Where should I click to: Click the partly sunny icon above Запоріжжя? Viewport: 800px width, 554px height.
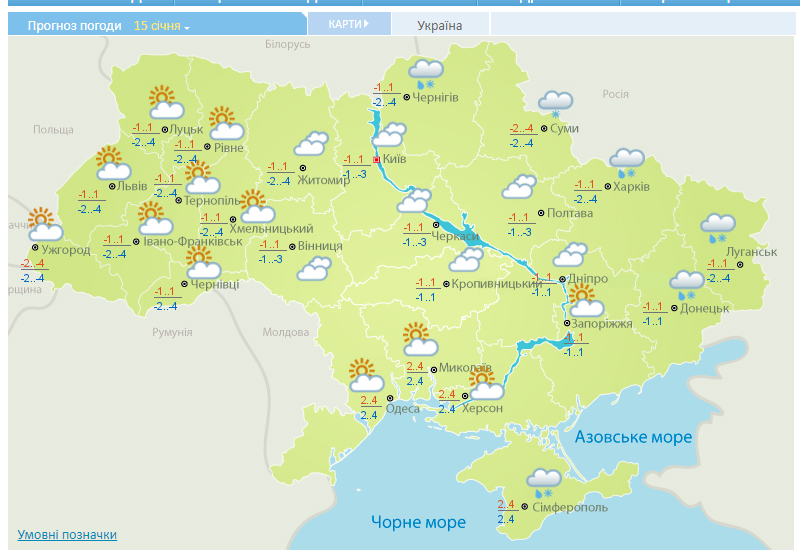(x=587, y=301)
